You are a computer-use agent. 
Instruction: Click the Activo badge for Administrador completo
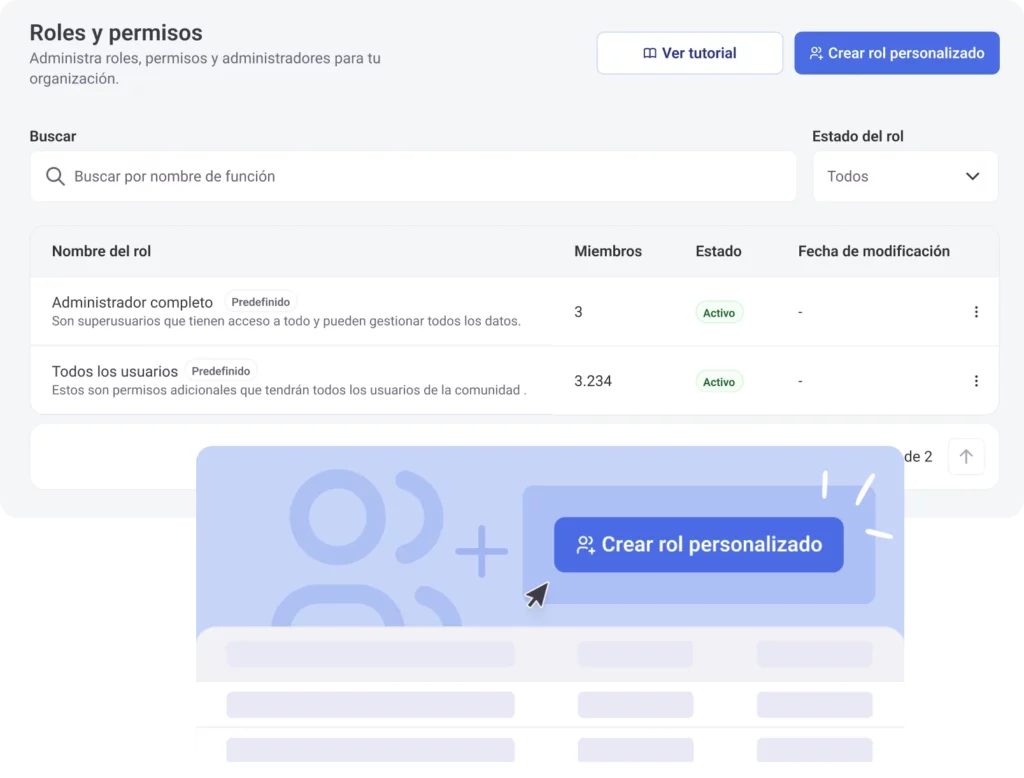click(x=718, y=313)
